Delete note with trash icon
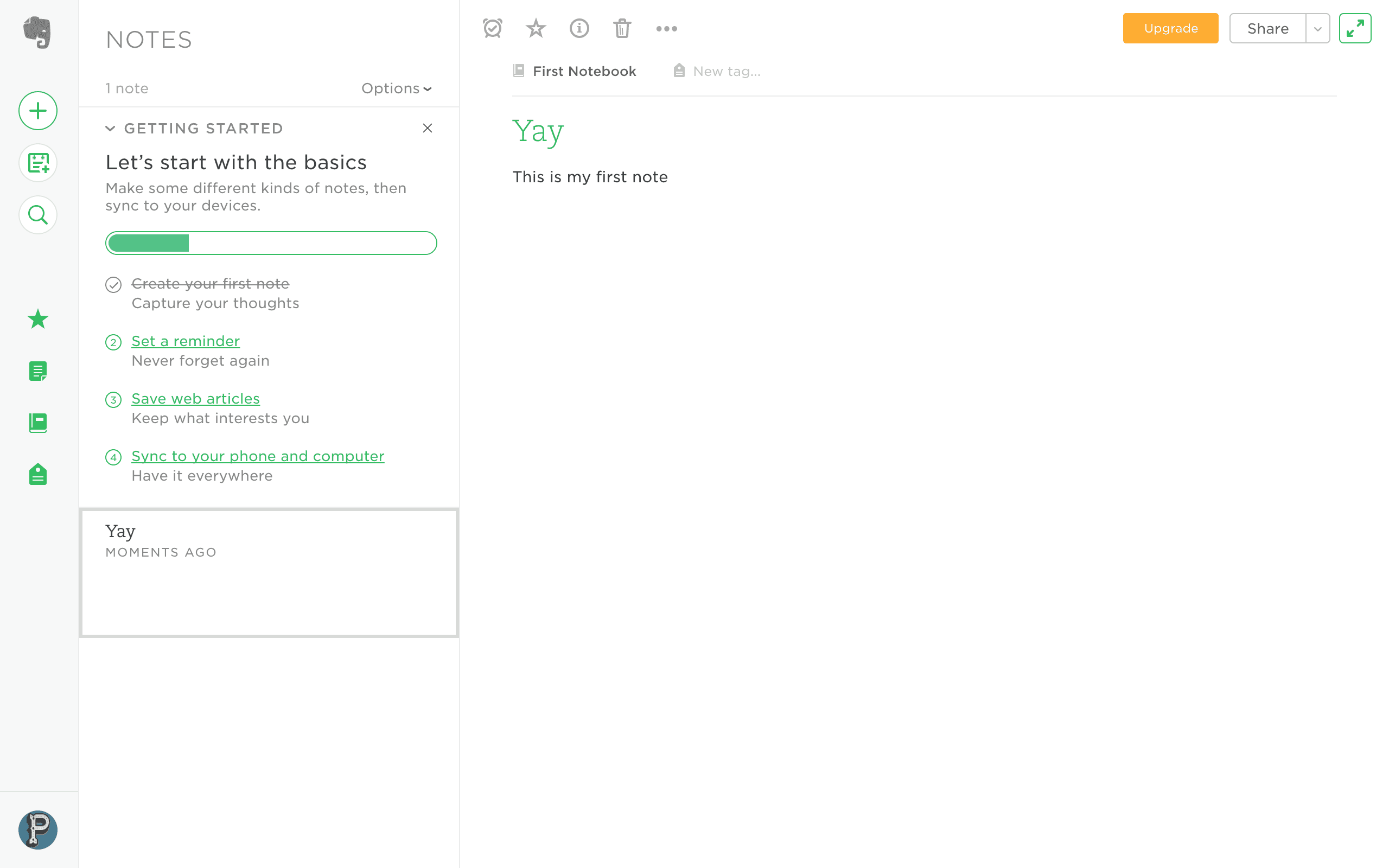 [622, 28]
